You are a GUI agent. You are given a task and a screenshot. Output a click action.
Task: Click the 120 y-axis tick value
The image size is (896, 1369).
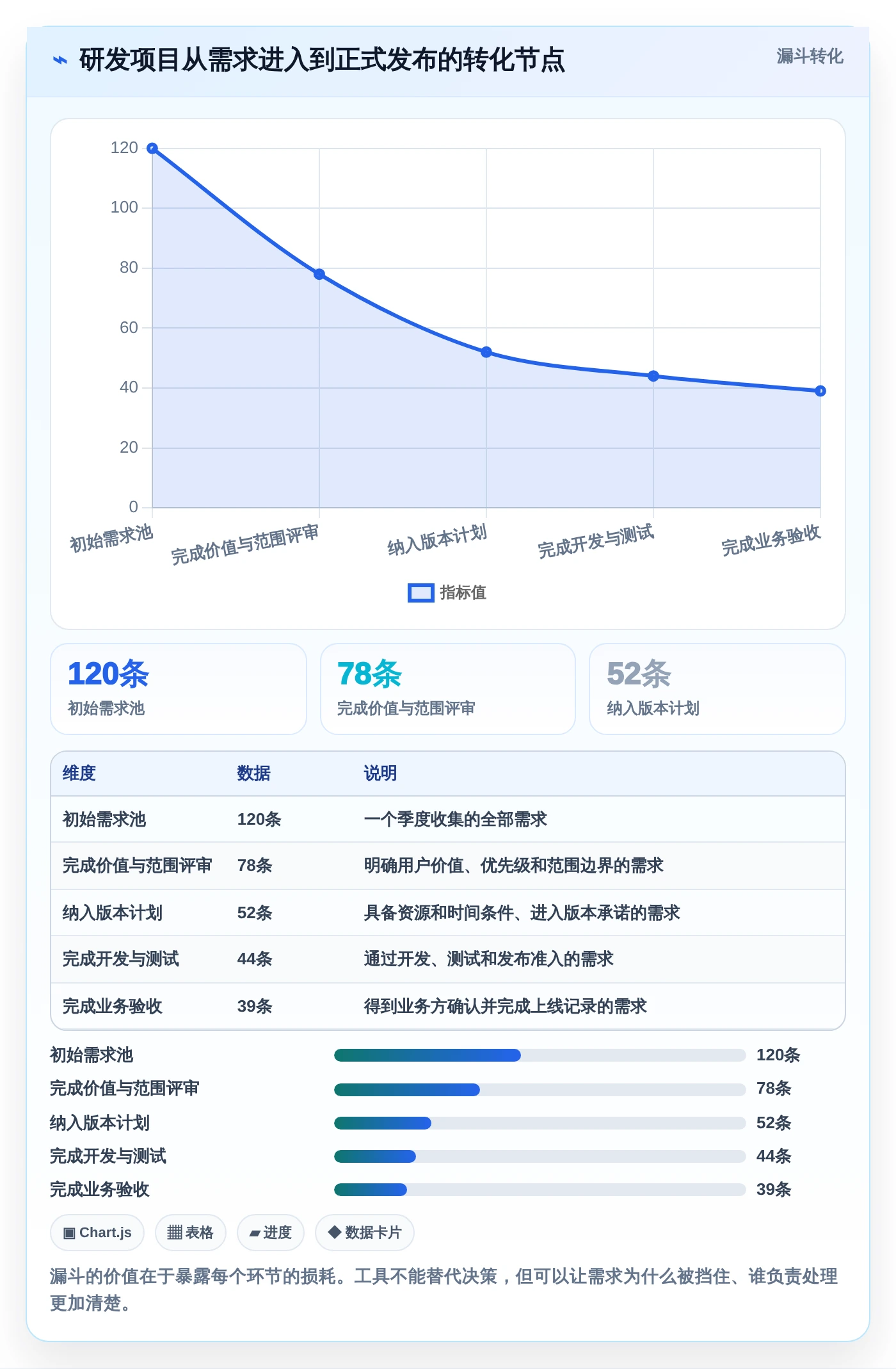click(124, 148)
